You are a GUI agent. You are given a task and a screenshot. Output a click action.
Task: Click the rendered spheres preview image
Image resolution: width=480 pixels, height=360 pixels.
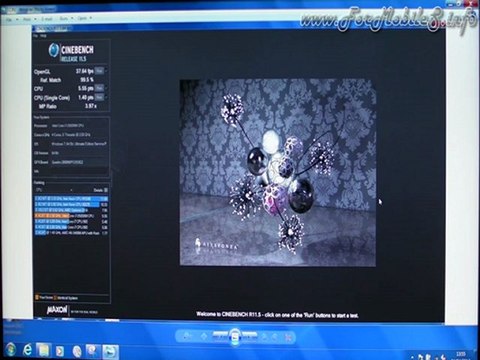point(278,172)
